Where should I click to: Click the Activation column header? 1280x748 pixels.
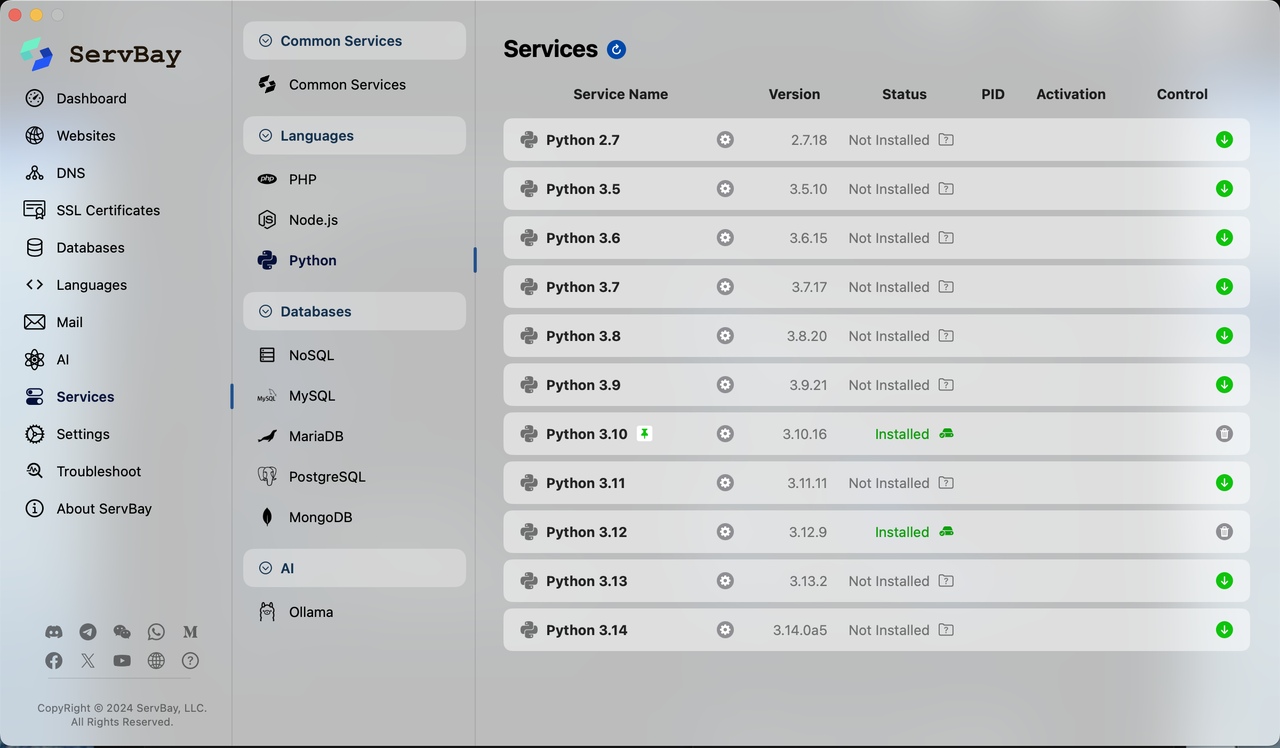click(1071, 94)
